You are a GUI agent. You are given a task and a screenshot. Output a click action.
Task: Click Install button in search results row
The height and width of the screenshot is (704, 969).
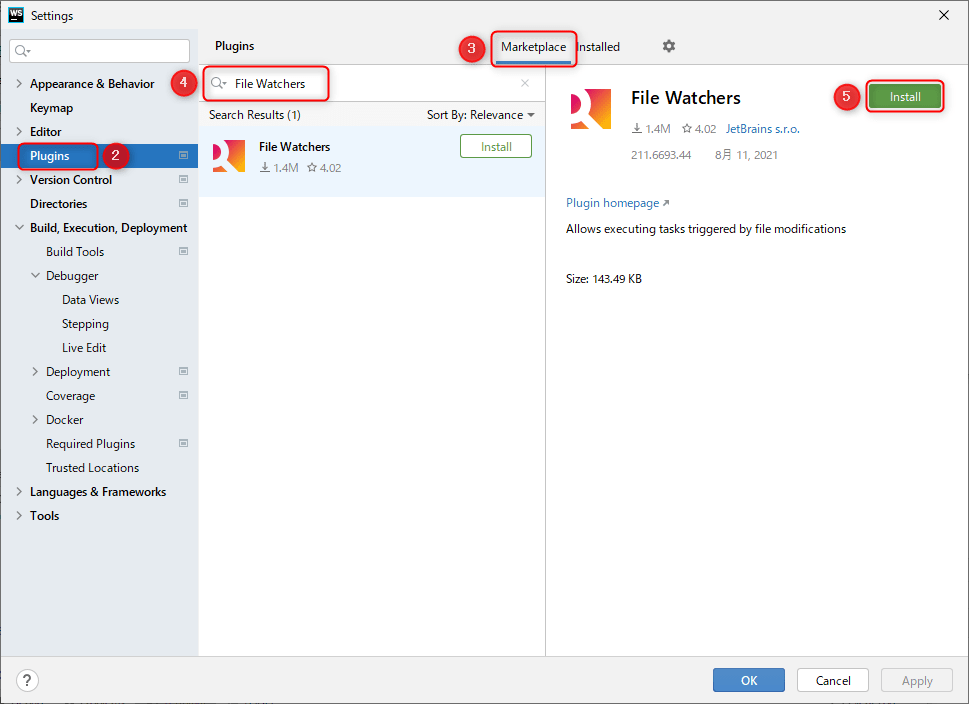point(496,146)
